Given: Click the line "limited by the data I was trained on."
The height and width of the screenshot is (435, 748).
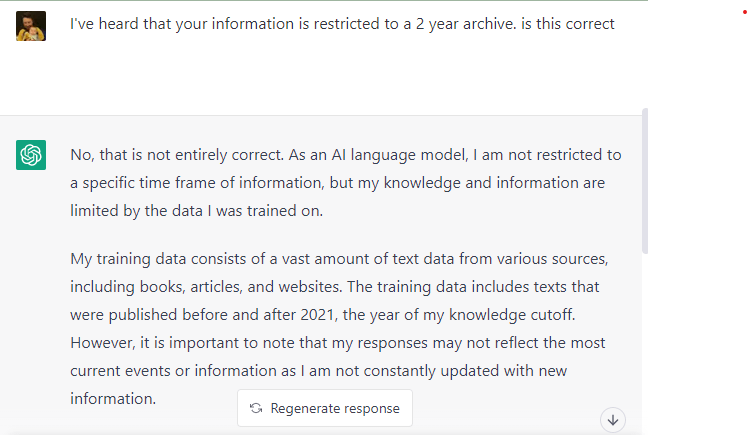Looking at the screenshot, I should tap(197, 211).
